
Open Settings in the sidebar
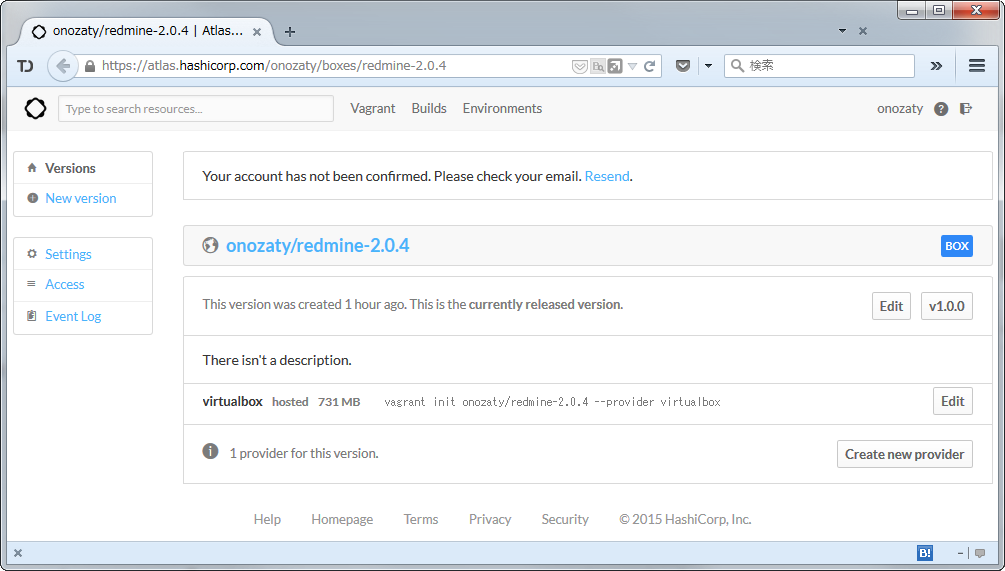pos(68,254)
